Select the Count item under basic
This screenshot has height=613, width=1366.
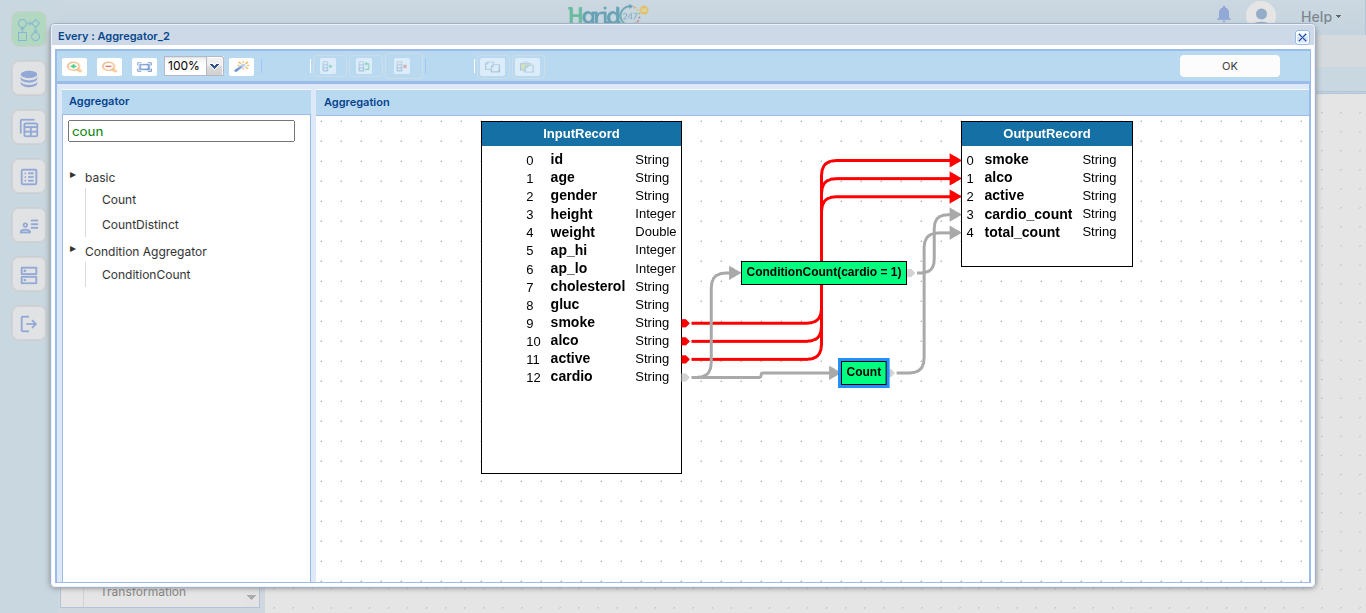coord(119,200)
